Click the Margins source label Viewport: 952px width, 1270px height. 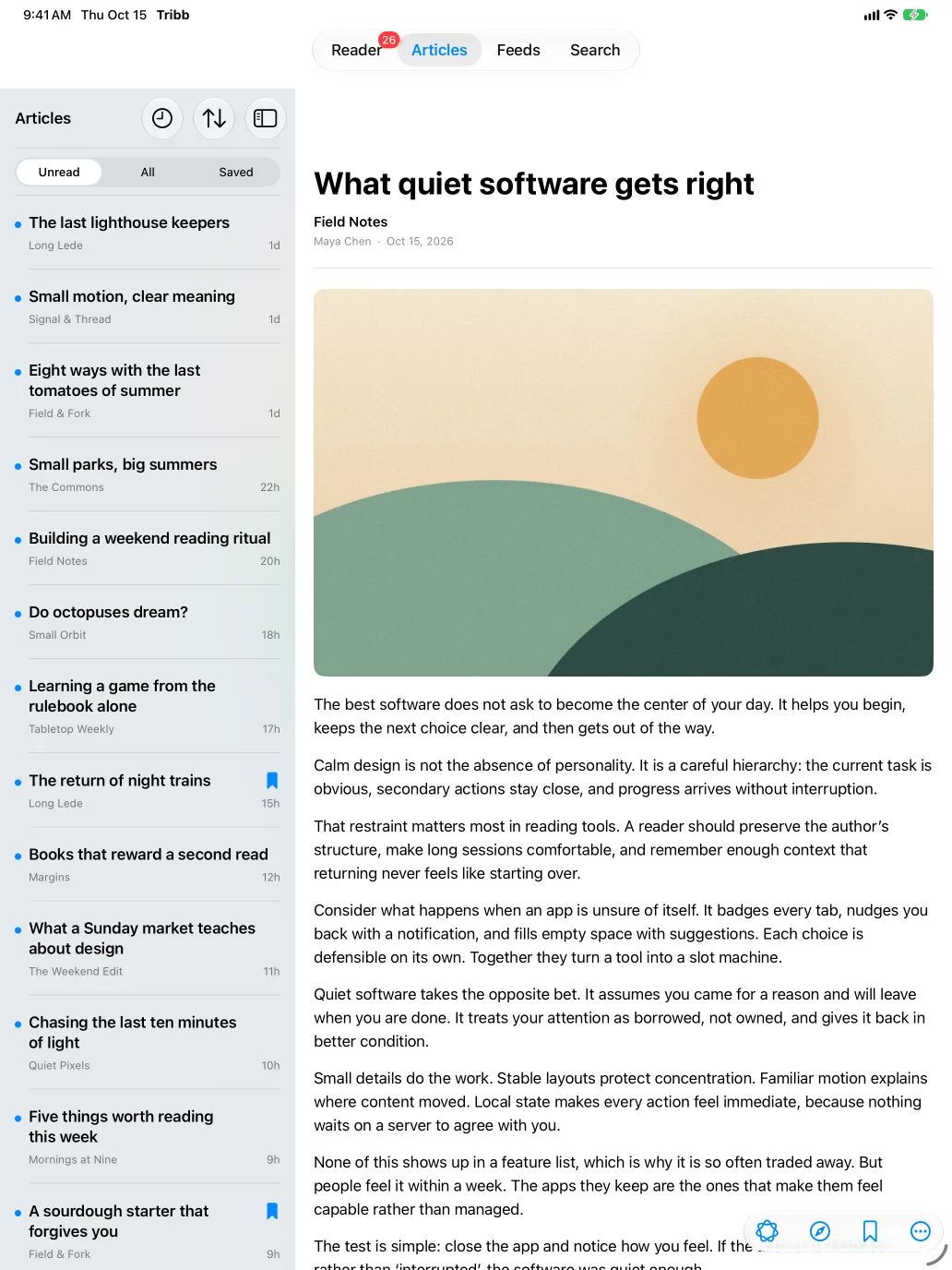point(49,878)
